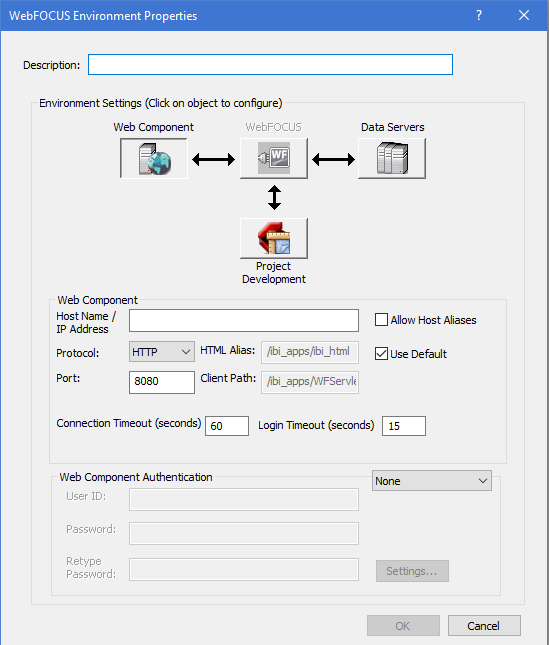Click the User ID input field
Screen dimensions: 549x645
pyautogui.click(x=244, y=499)
